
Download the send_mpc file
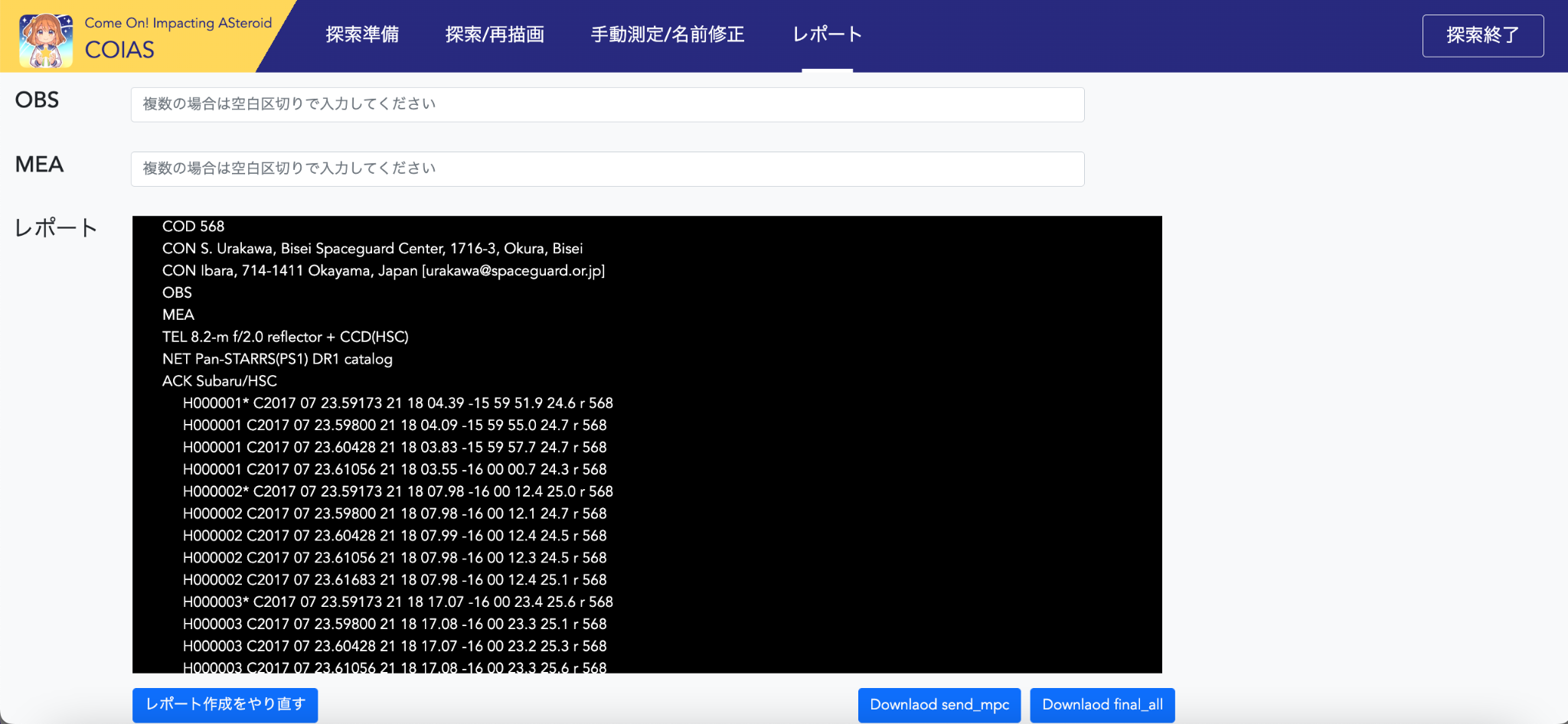click(x=939, y=705)
